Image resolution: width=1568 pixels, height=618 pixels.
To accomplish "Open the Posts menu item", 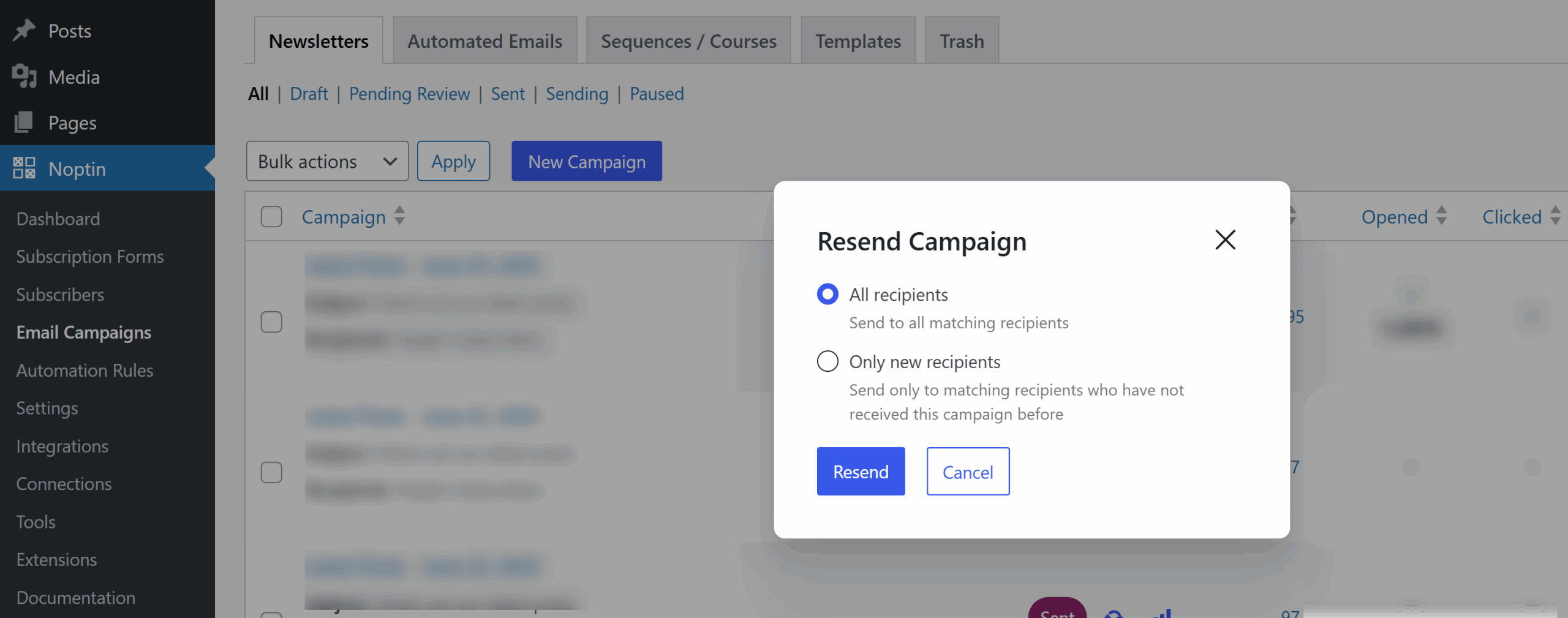I will click(107, 31).
